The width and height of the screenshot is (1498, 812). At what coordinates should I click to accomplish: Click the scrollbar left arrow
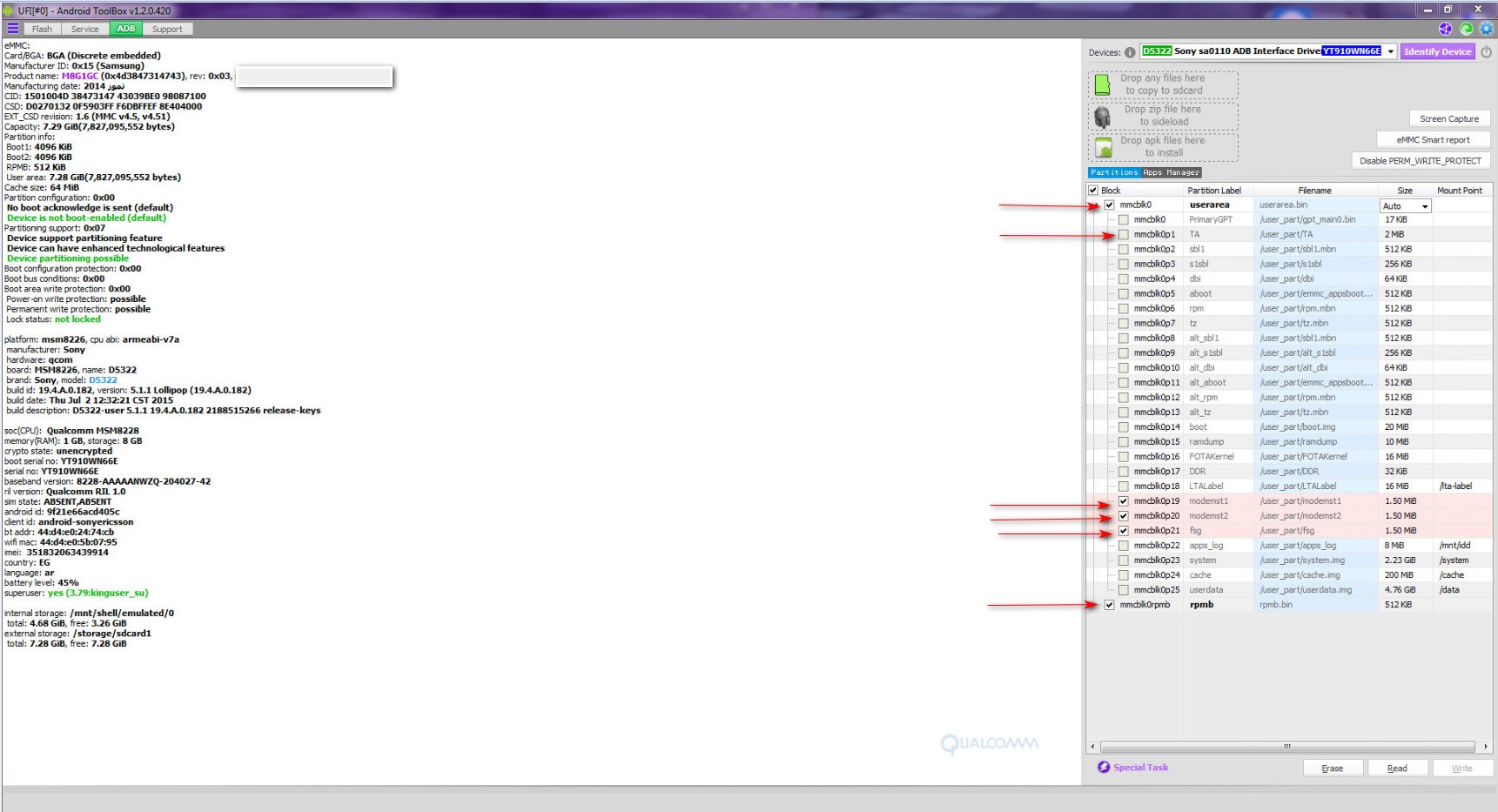click(1092, 747)
